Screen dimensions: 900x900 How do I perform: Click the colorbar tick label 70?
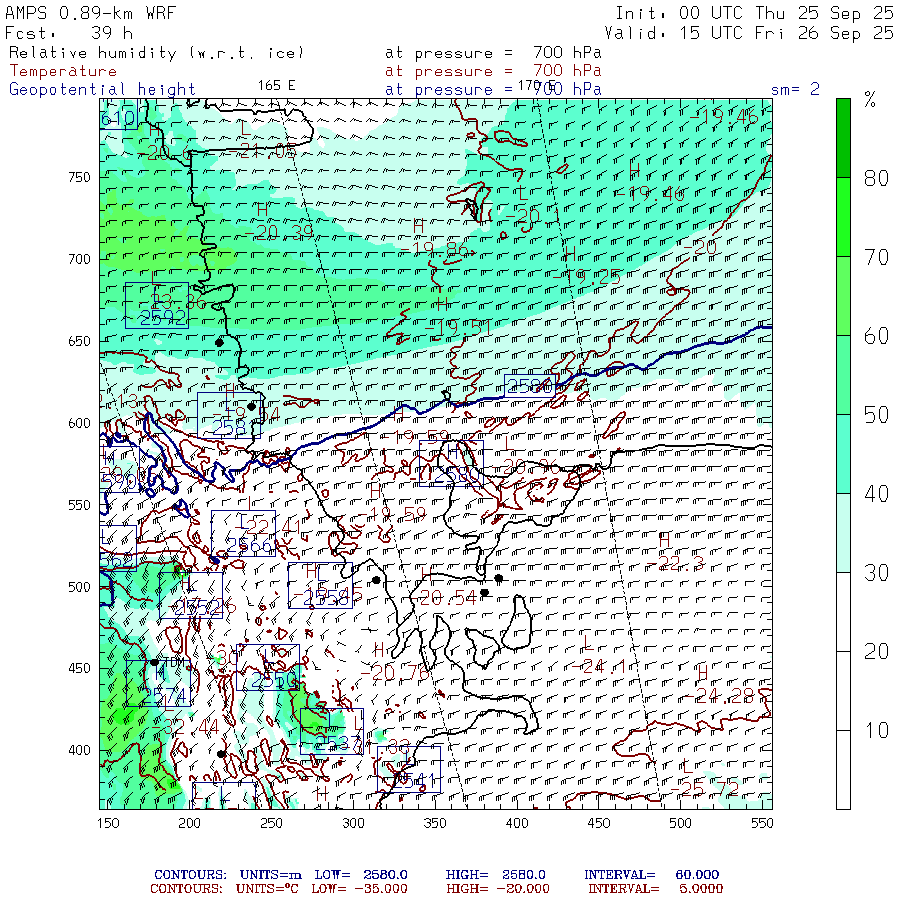pos(876,257)
